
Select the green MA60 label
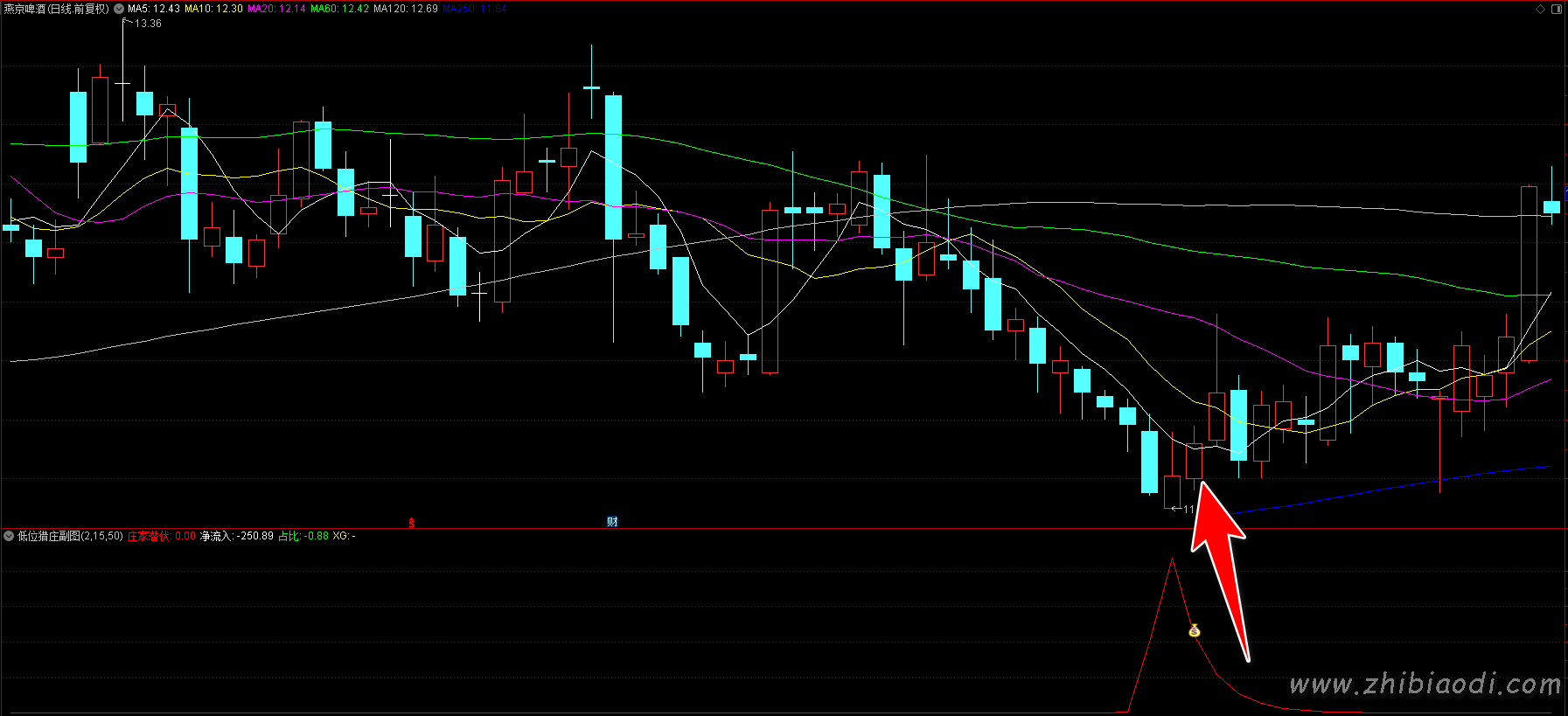(339, 9)
